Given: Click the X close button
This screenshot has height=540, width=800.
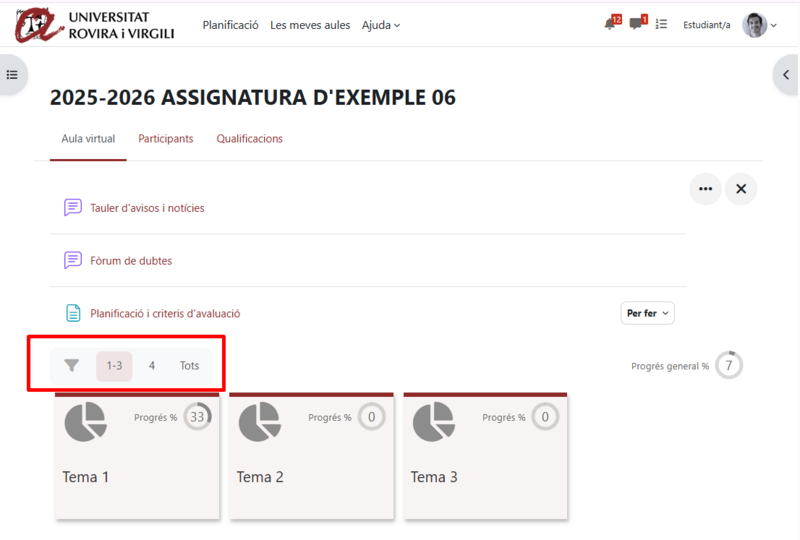Looking at the screenshot, I should pyautogui.click(x=741, y=188).
